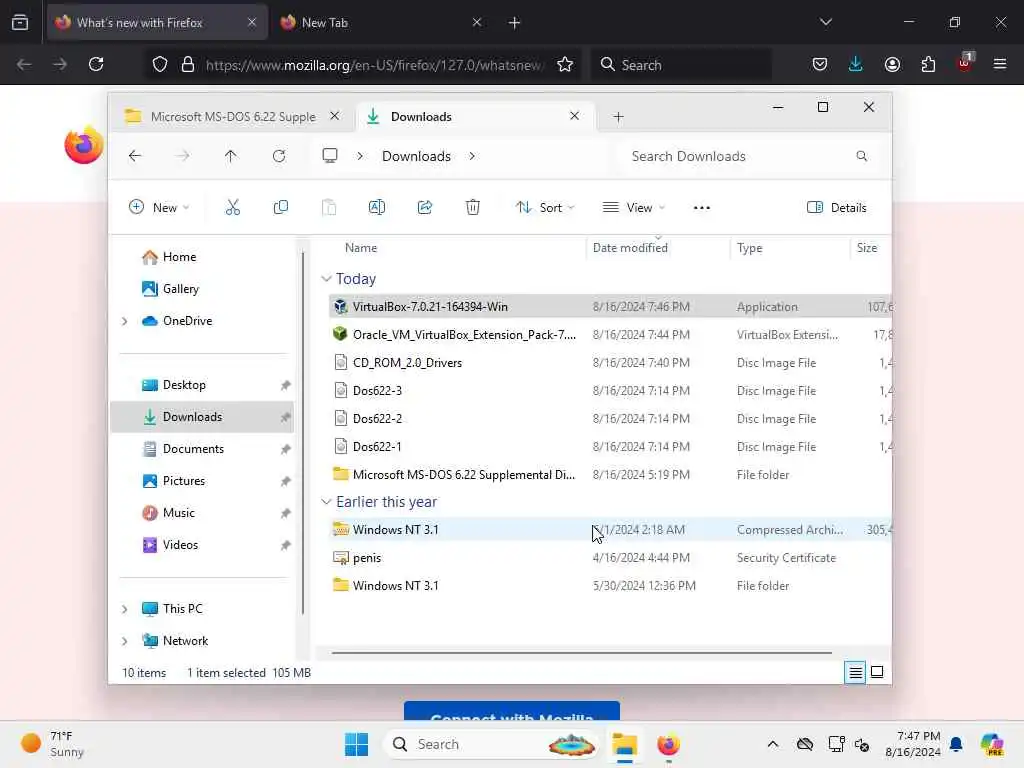This screenshot has width=1024, height=768.
Task: Sort by Date modified column header
Action: 630,248
